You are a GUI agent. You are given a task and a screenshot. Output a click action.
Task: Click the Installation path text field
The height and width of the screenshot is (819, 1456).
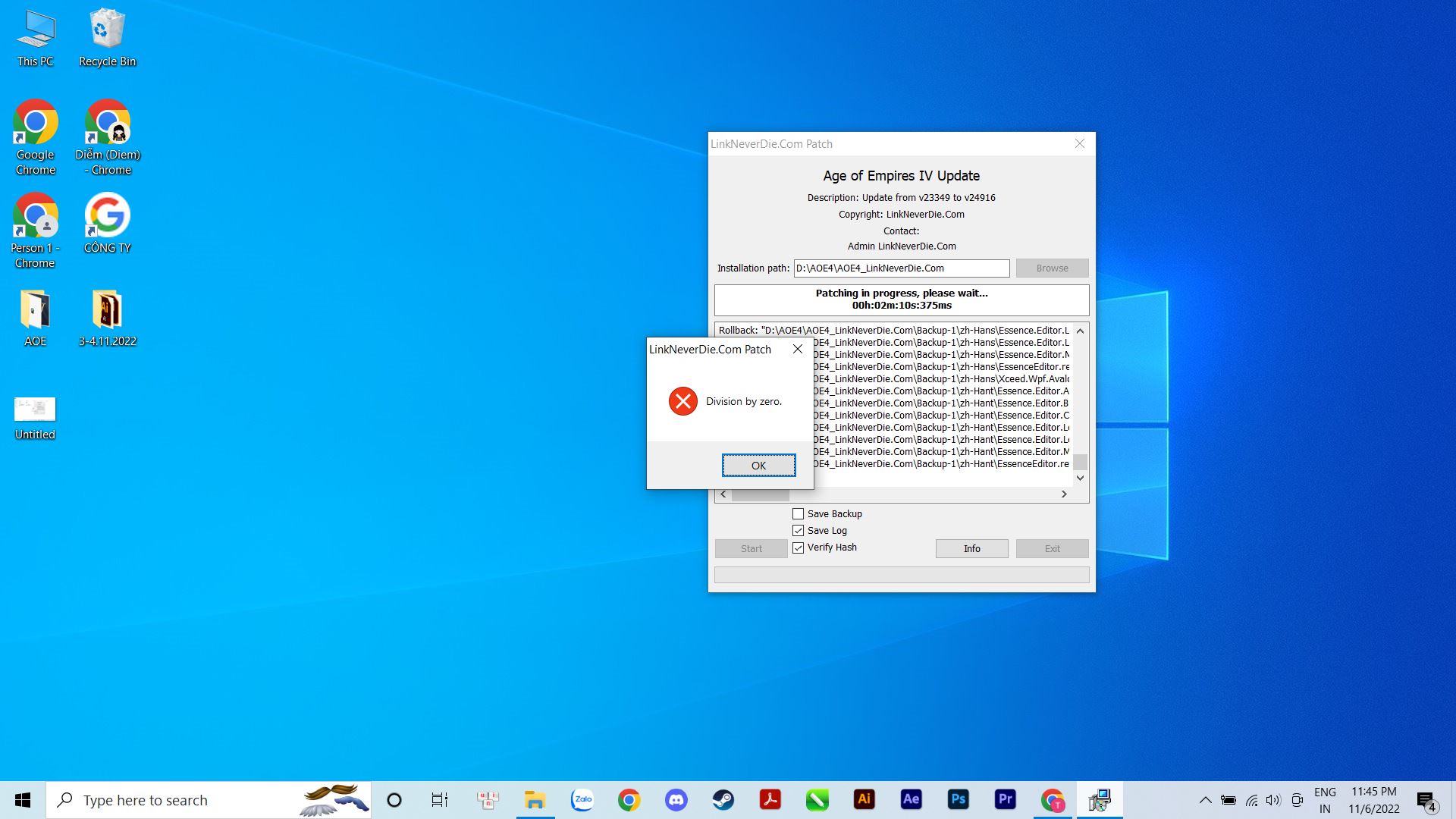(901, 268)
